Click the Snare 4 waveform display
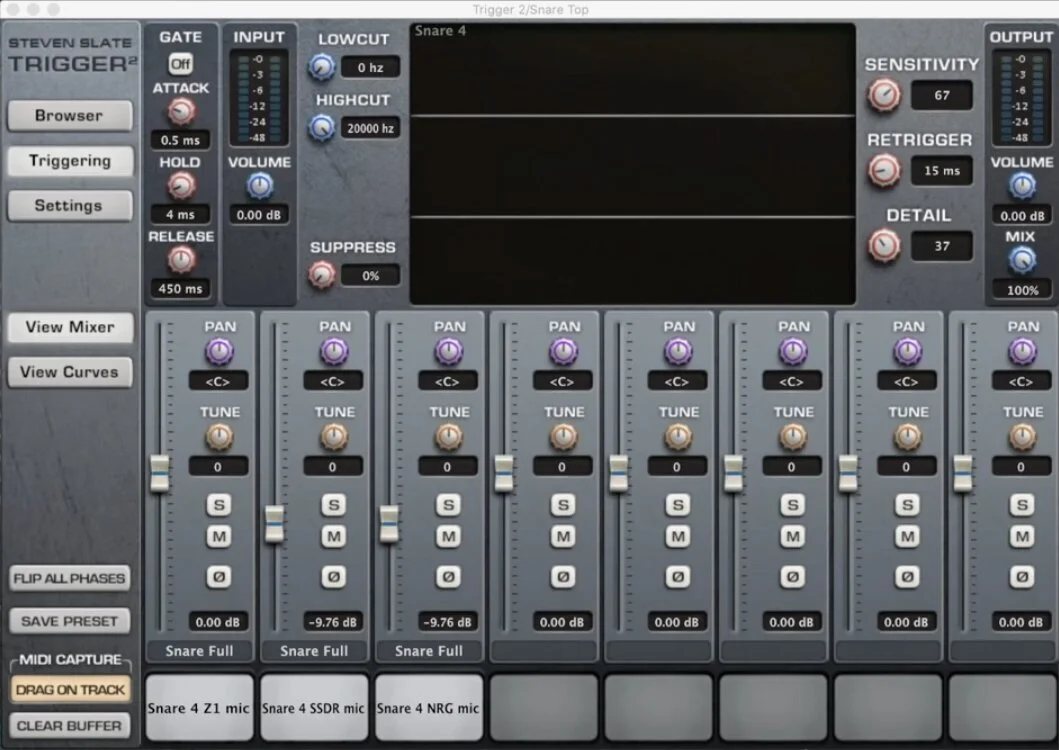This screenshot has width=1059, height=750. [x=632, y=164]
